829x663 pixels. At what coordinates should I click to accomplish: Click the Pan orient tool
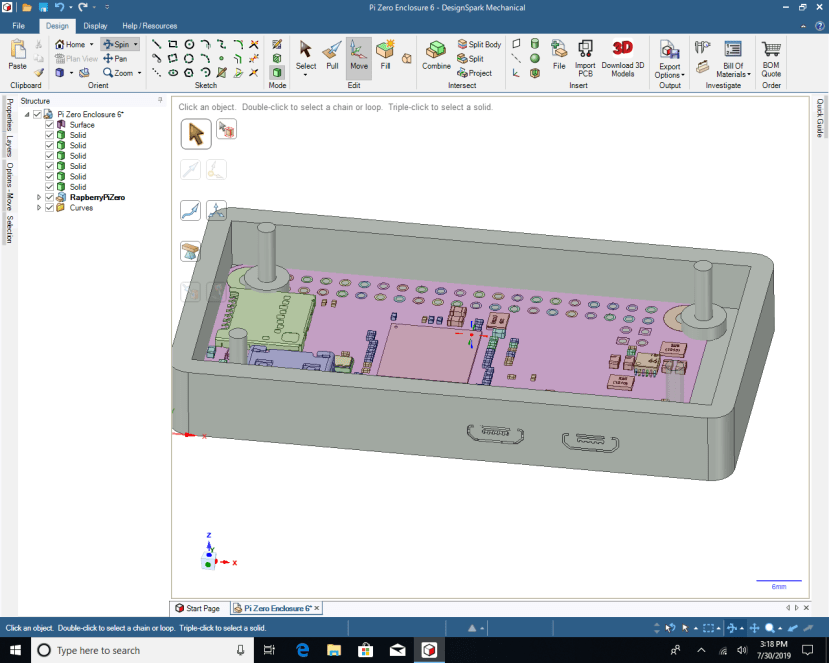115,58
